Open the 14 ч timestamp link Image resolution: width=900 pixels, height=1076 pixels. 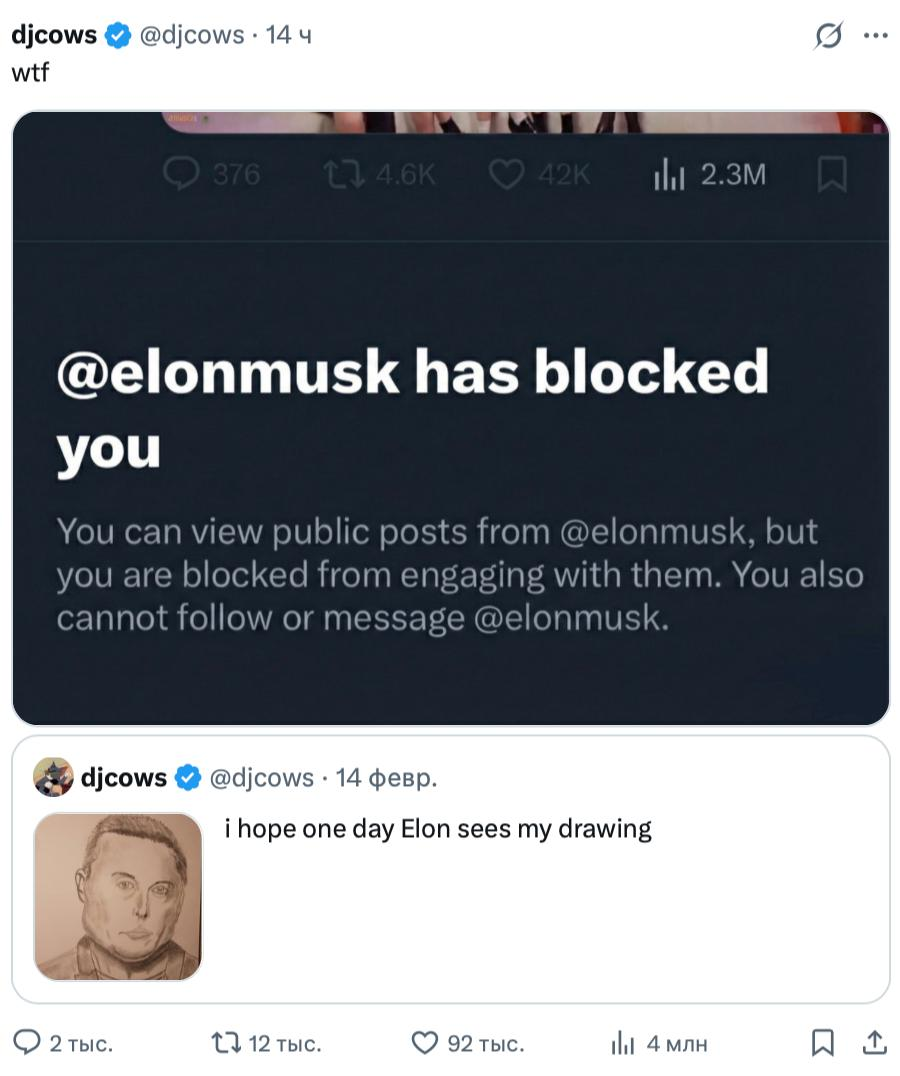(x=290, y=35)
